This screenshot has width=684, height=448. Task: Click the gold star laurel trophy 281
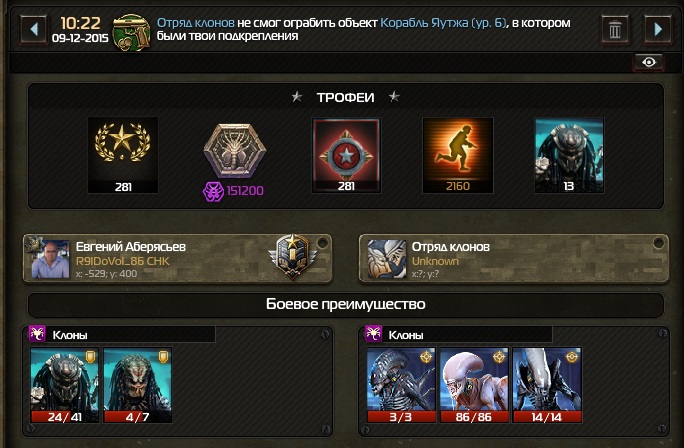click(123, 155)
